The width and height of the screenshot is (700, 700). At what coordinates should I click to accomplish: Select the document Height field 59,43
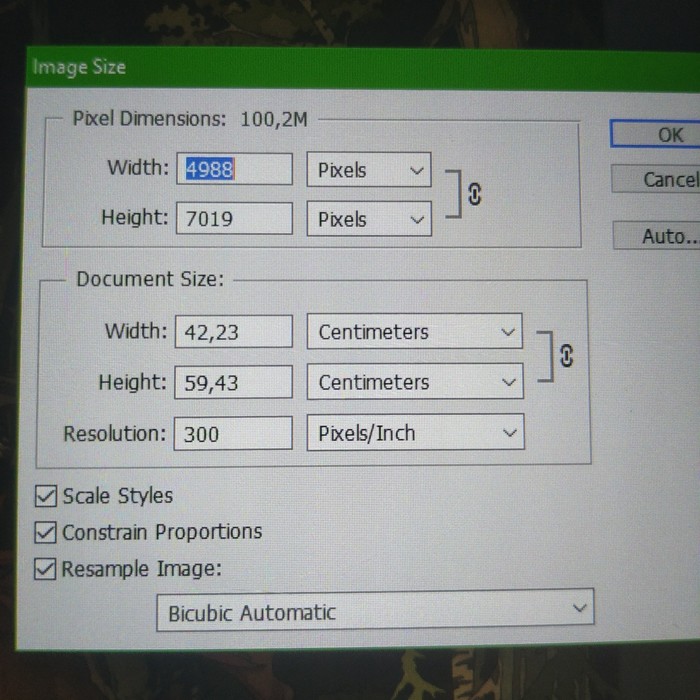[x=234, y=382]
